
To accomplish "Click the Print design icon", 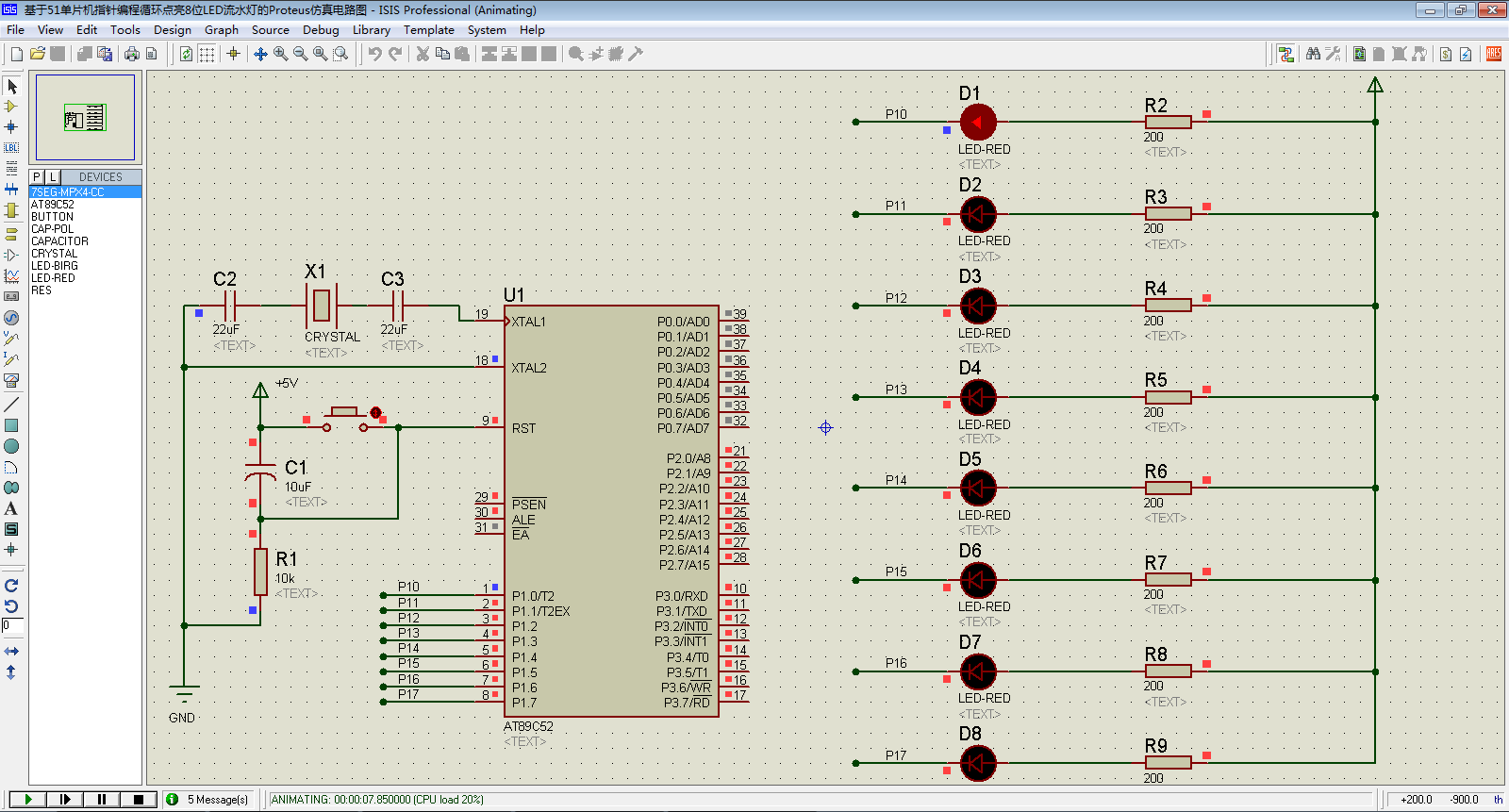I will click(x=132, y=54).
